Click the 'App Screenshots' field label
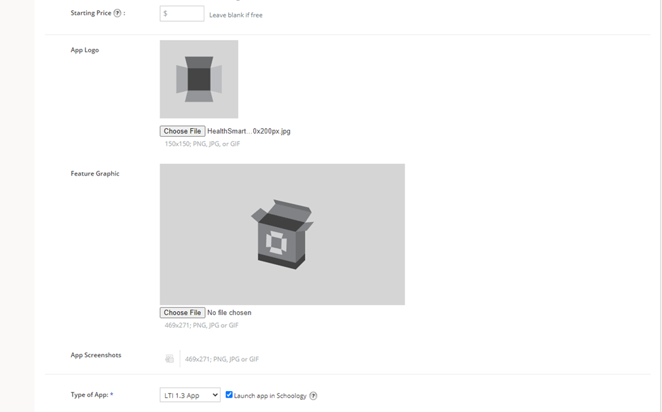662x412 pixels. point(96,355)
